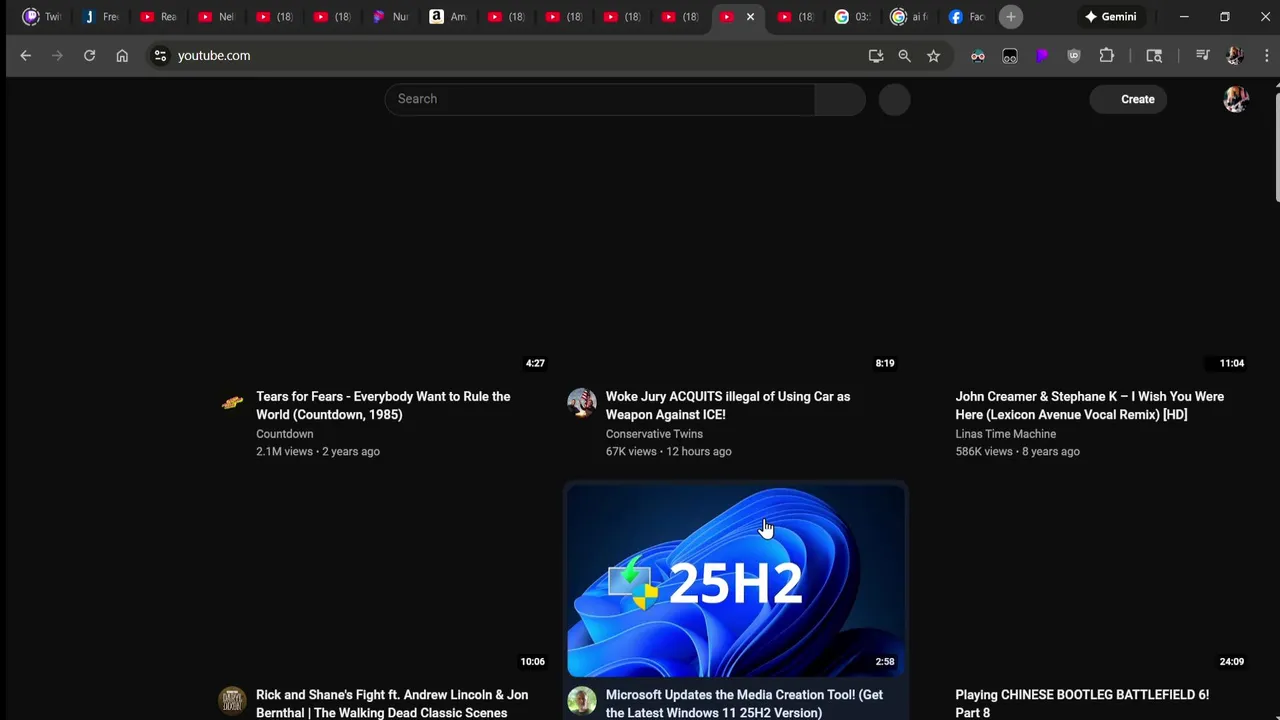
Task: Open the tab search side panel icon
Action: 1154,56
